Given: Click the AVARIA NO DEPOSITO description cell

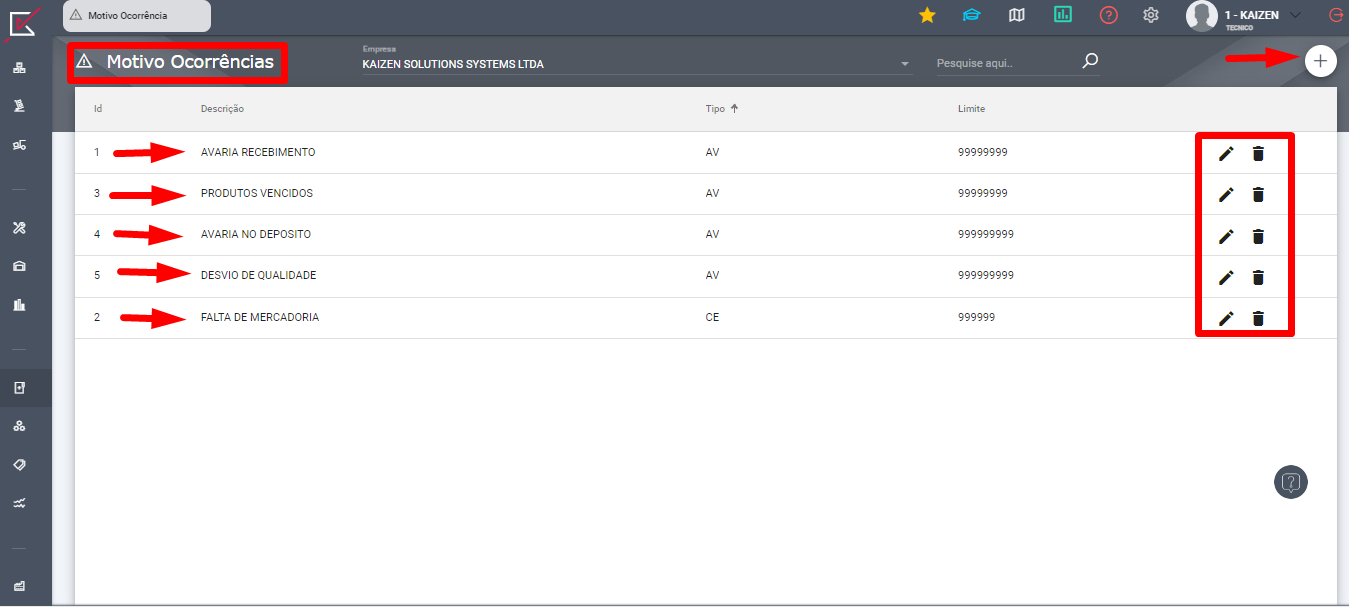Looking at the screenshot, I should [x=256, y=234].
